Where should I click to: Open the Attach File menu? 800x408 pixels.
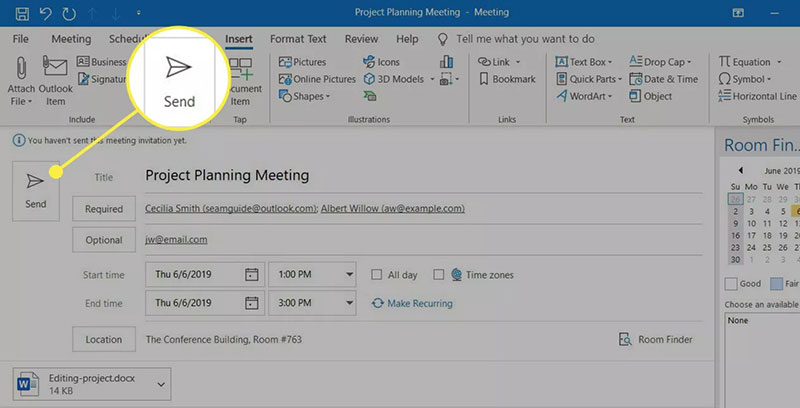pyautogui.click(x=21, y=81)
